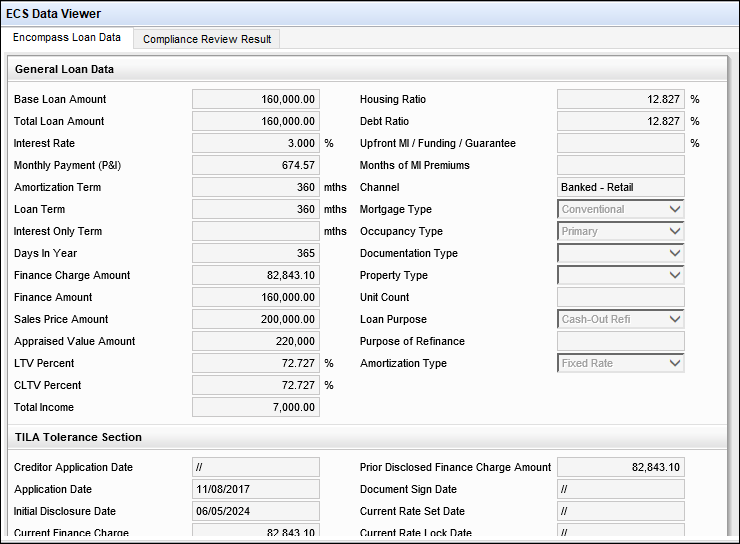Click the empty Interest Only Term field
740x544 pixels.
256,231
